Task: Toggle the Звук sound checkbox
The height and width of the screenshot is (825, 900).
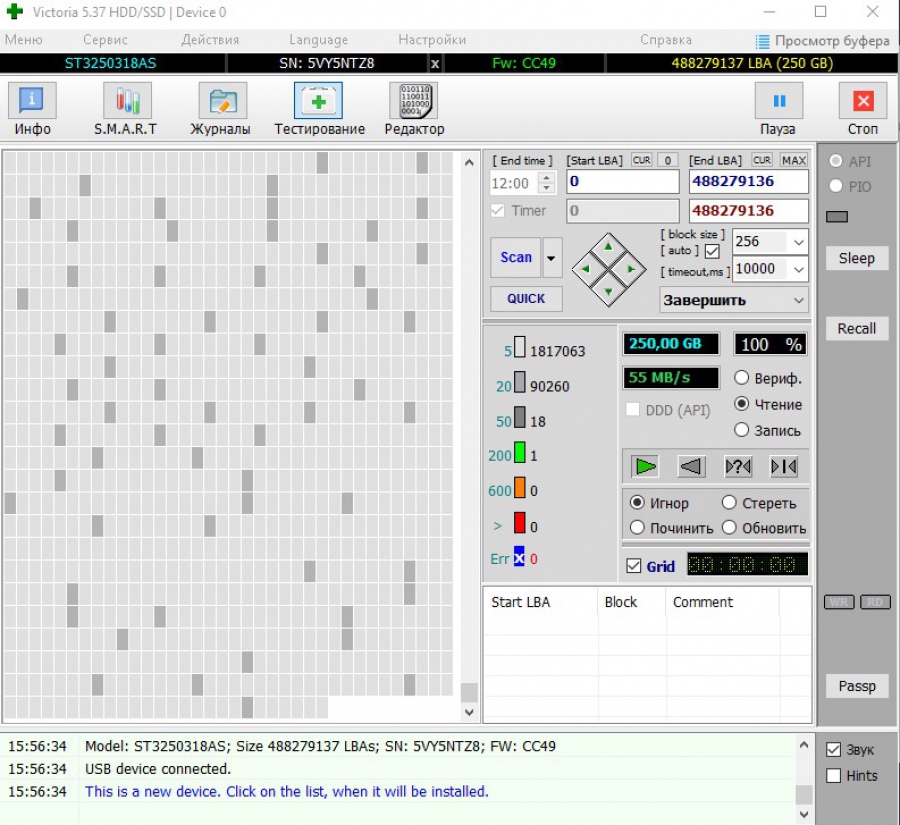Action: (833, 750)
